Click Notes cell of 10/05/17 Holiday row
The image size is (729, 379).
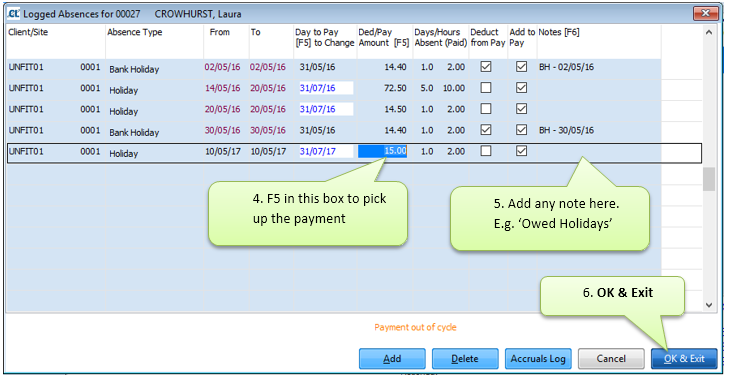pyautogui.click(x=598, y=152)
